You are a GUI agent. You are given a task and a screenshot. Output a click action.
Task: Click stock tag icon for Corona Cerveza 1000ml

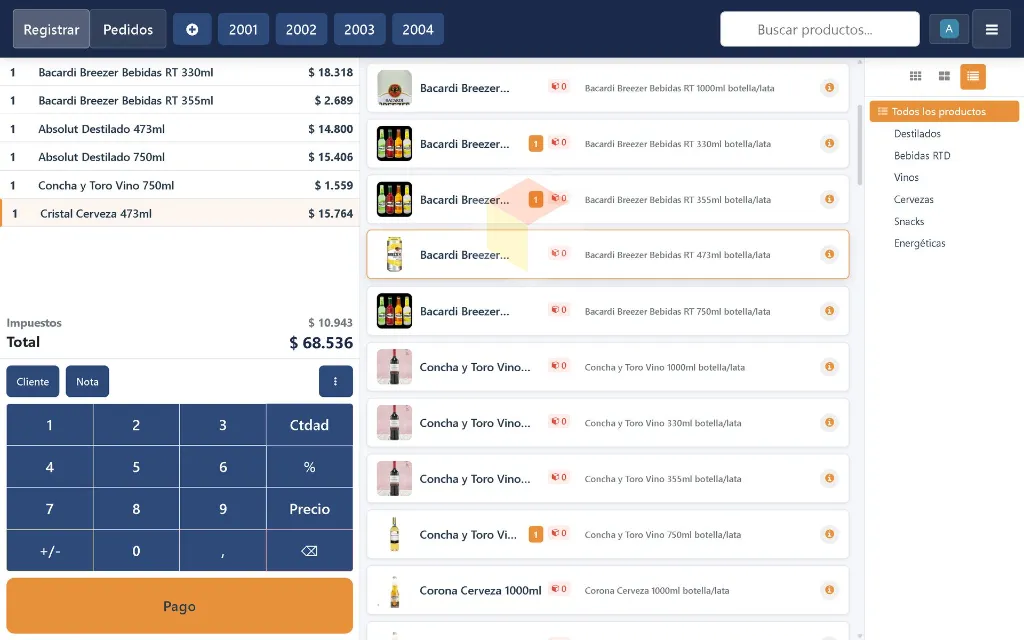coord(559,589)
